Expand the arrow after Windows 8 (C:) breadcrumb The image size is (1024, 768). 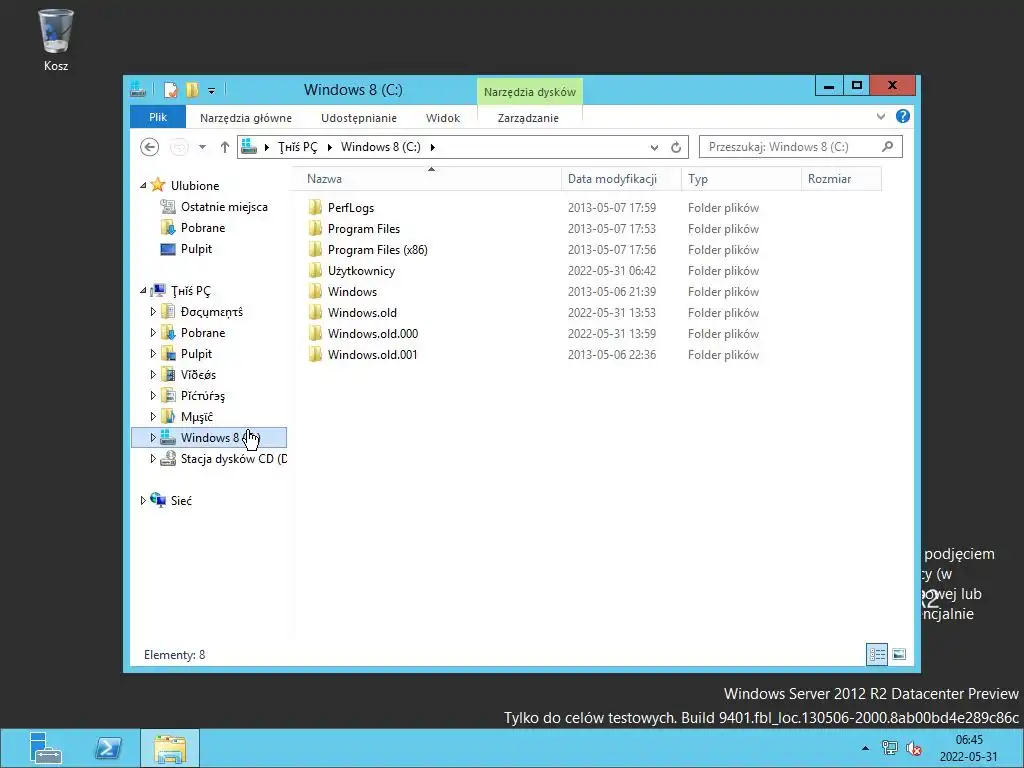click(432, 147)
